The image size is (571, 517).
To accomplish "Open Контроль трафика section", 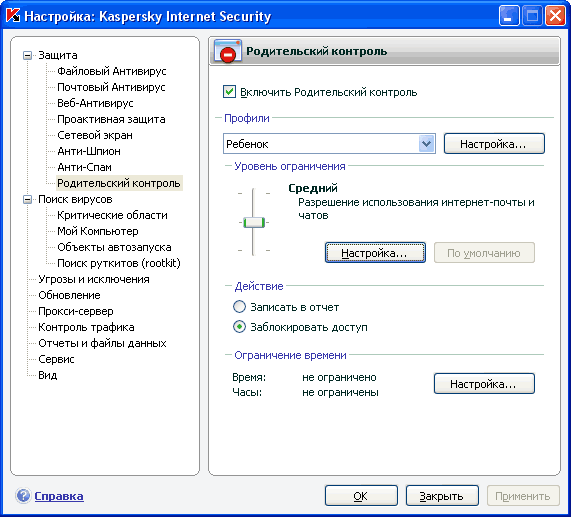I will [x=86, y=327].
